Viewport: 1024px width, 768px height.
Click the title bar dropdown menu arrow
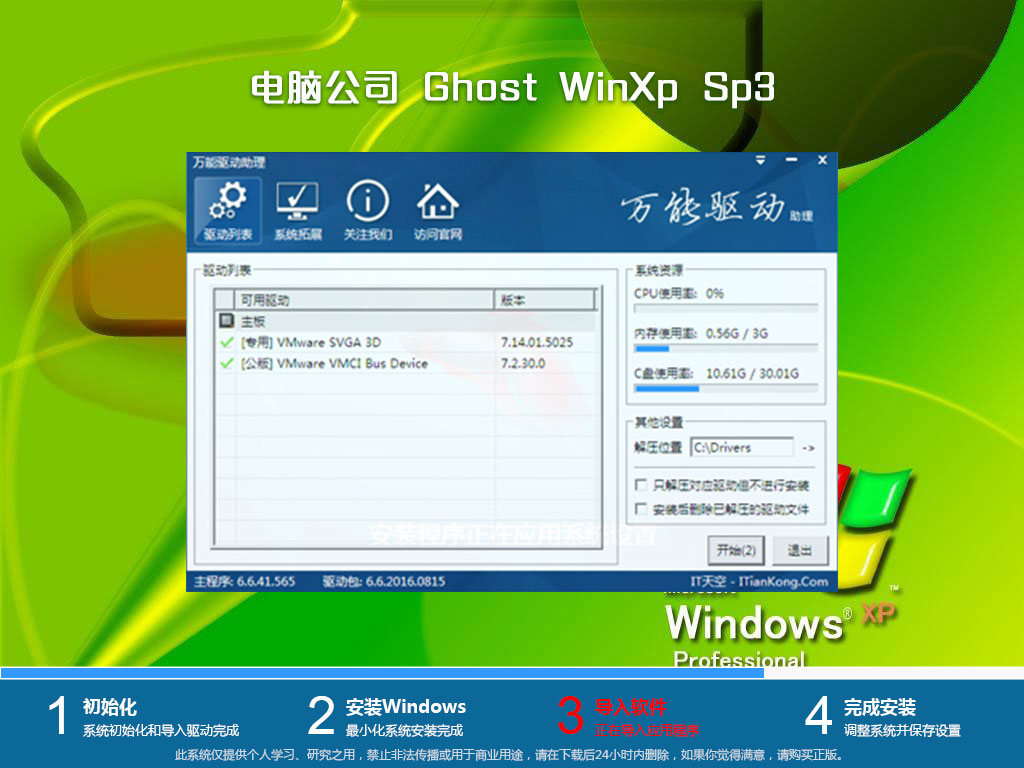(761, 160)
